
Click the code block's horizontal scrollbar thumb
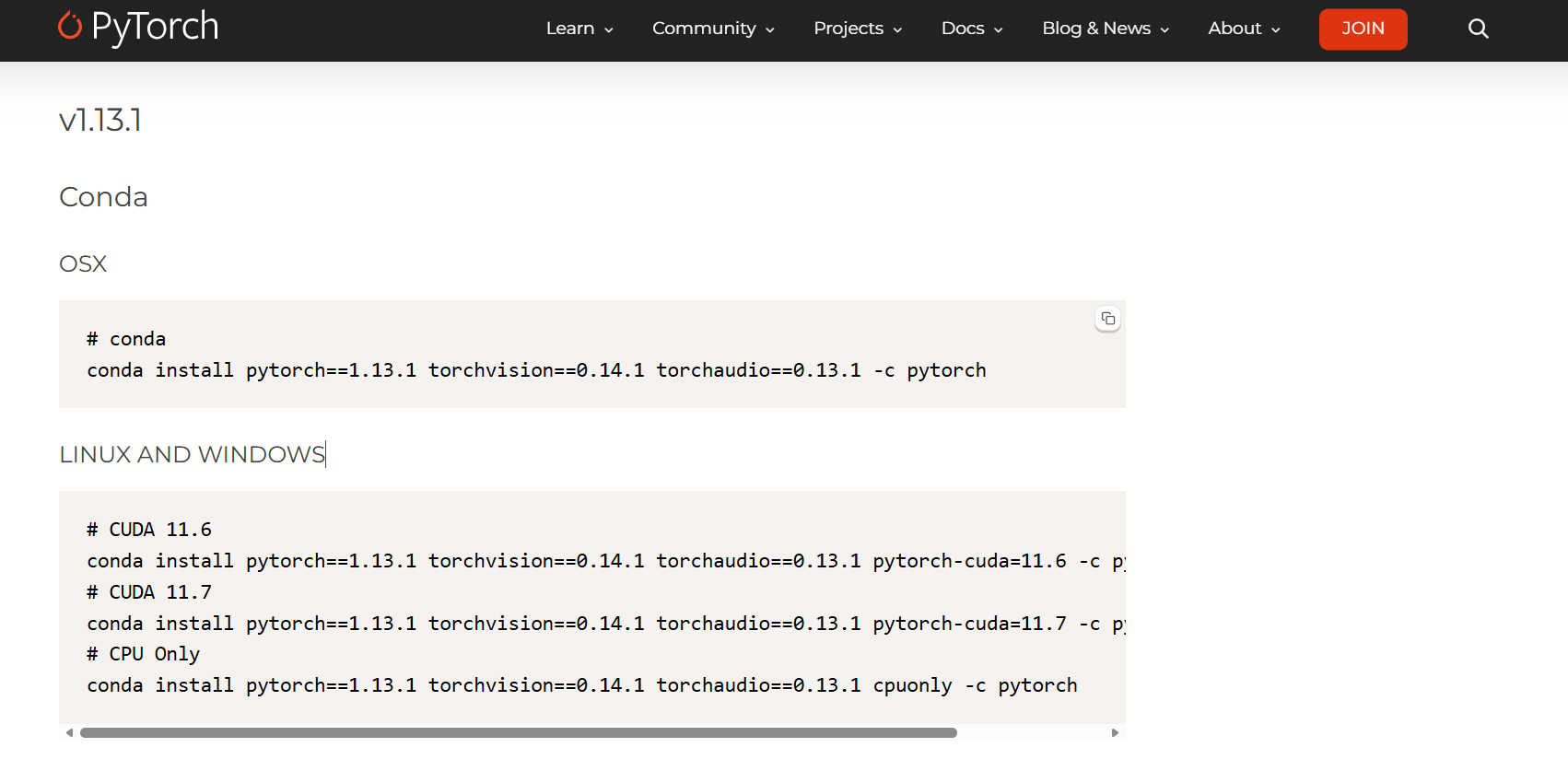(x=519, y=733)
